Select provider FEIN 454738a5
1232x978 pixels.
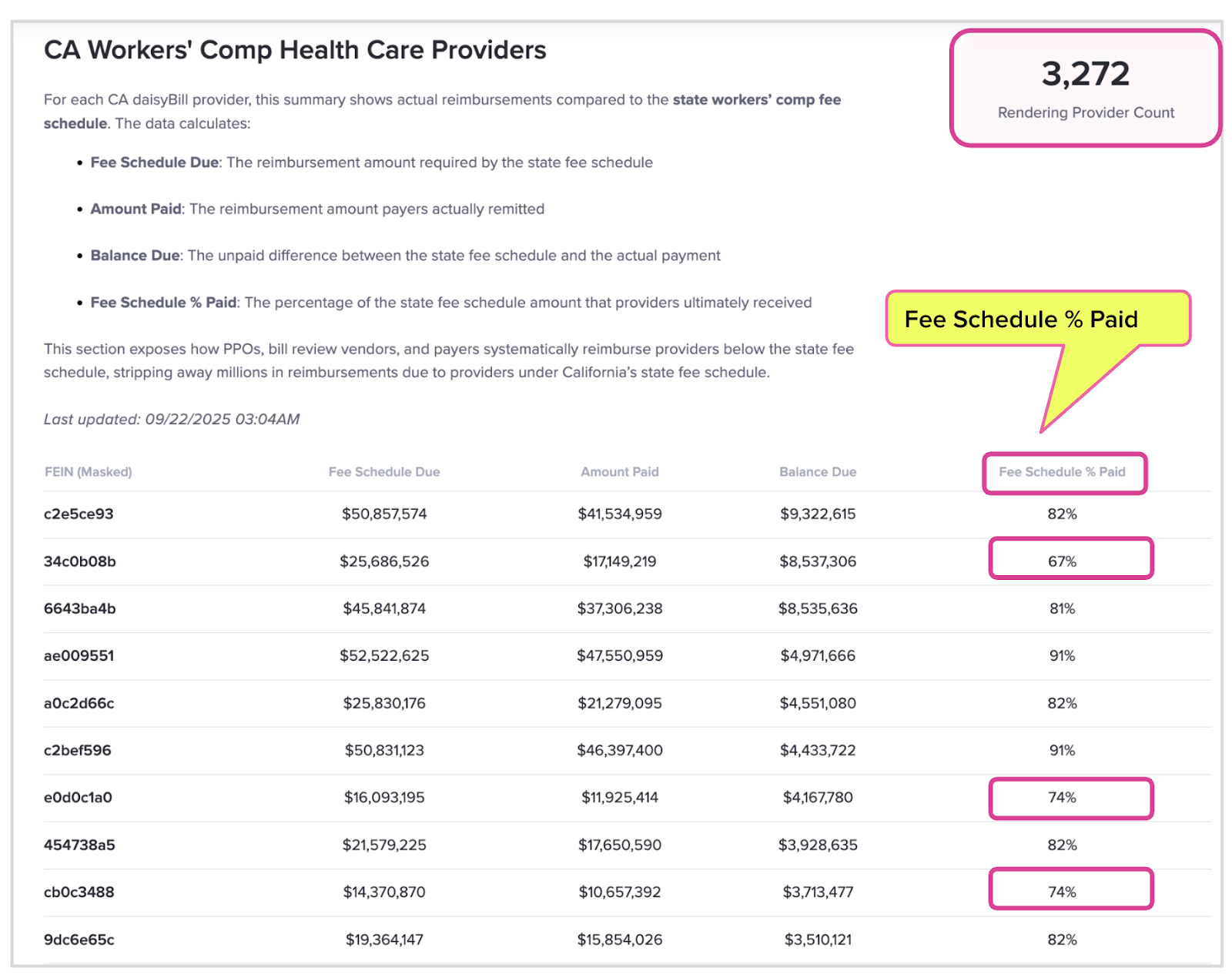coord(79,845)
